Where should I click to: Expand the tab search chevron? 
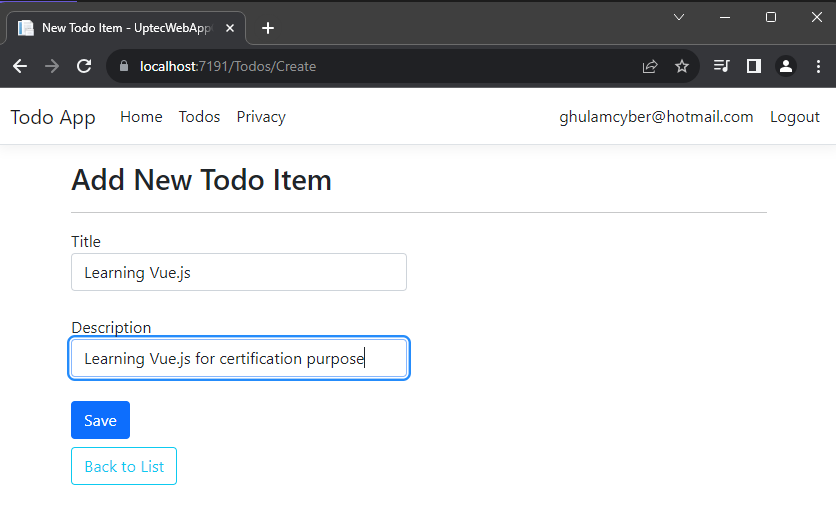pos(679,17)
